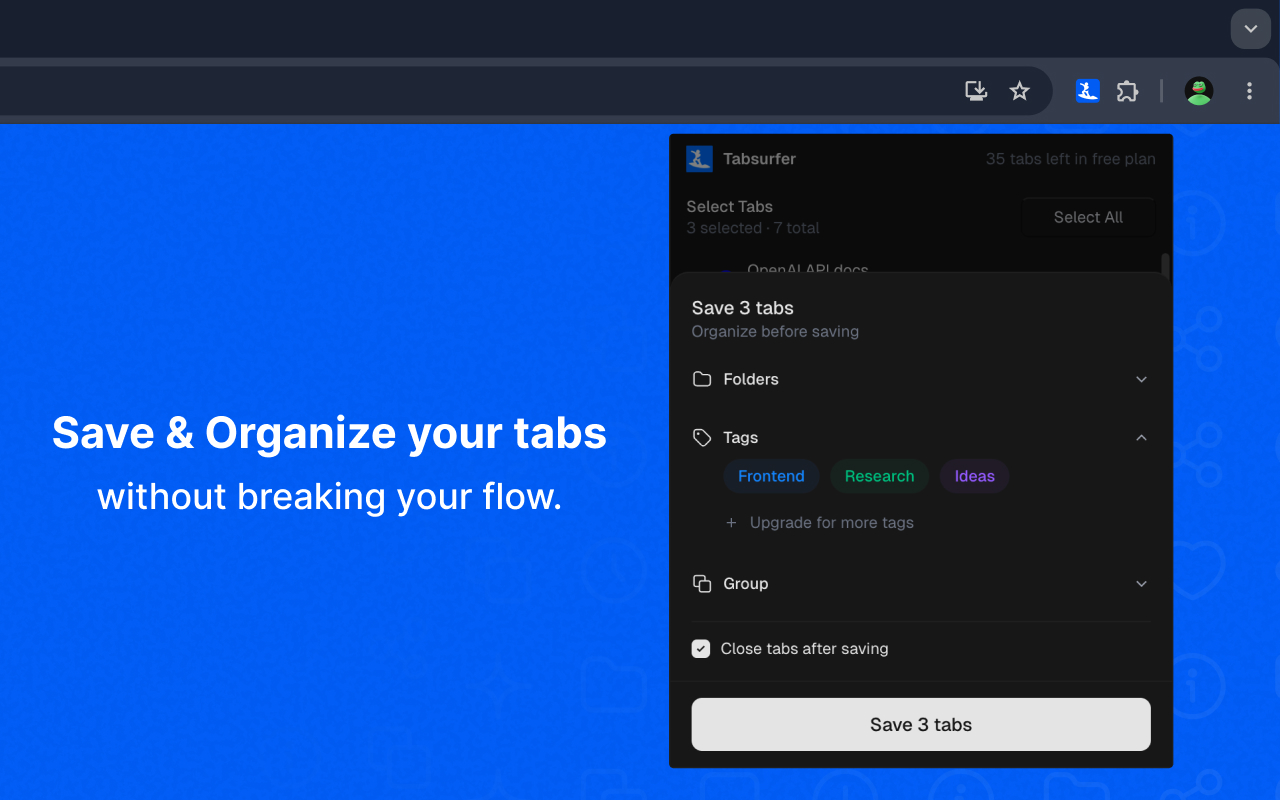1280x800 pixels.
Task: Open the Chrome profile avatar
Action: tap(1199, 91)
